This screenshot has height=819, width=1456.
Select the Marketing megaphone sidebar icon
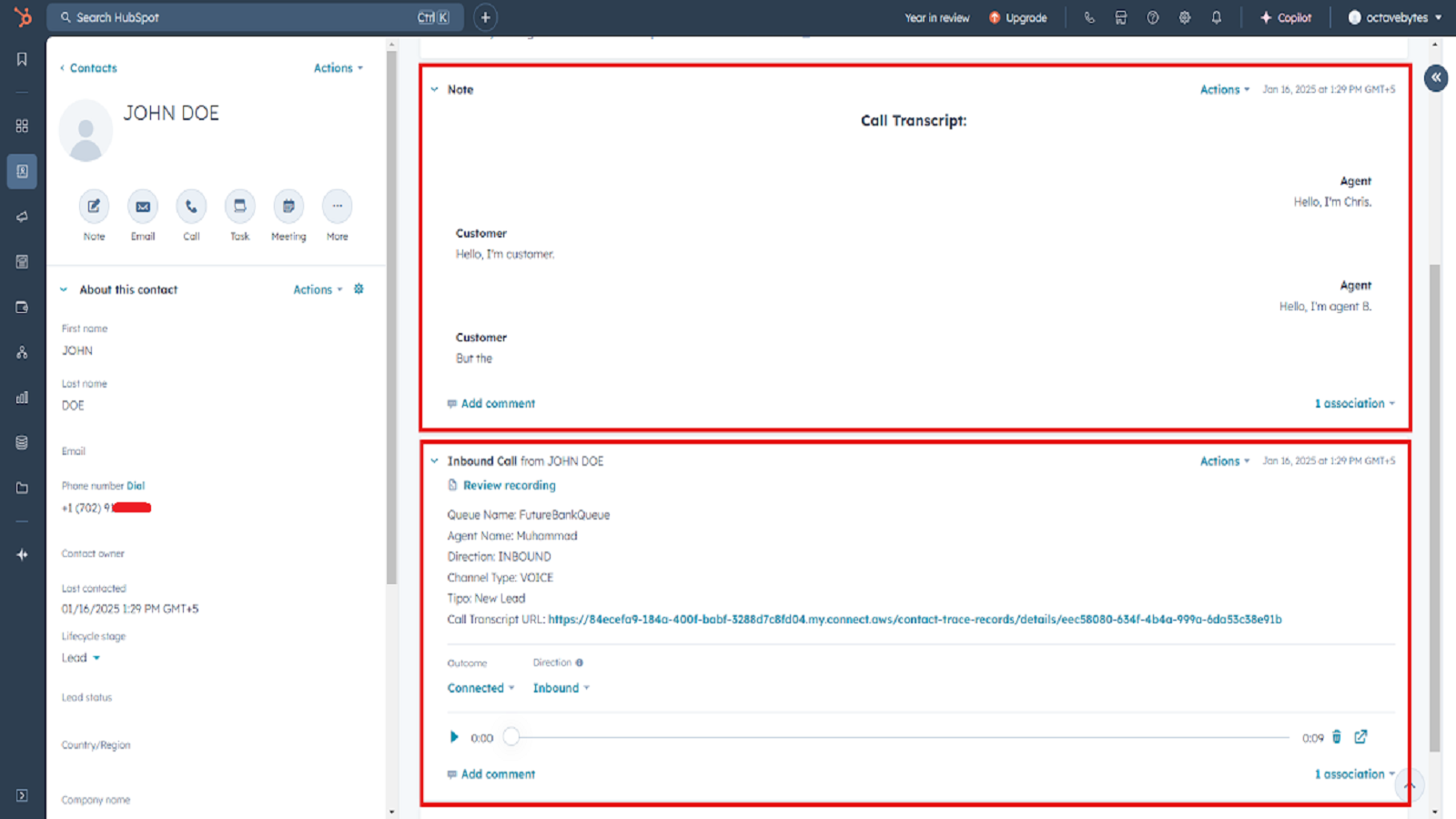(x=21, y=217)
